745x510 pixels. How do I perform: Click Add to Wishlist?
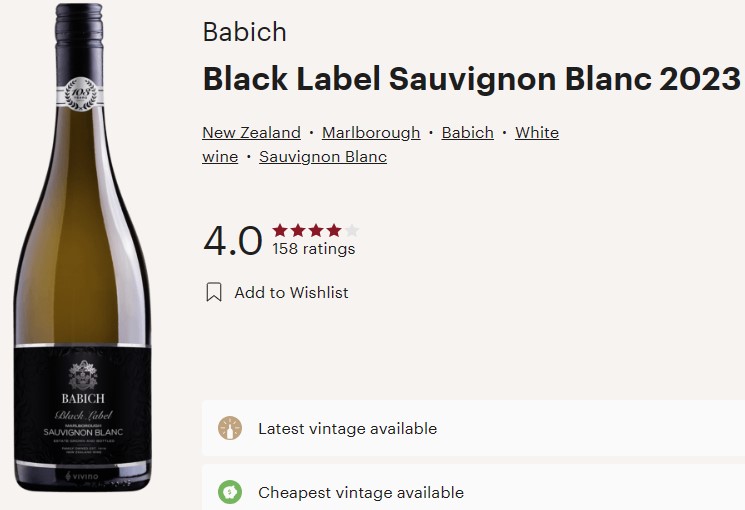[x=291, y=292]
